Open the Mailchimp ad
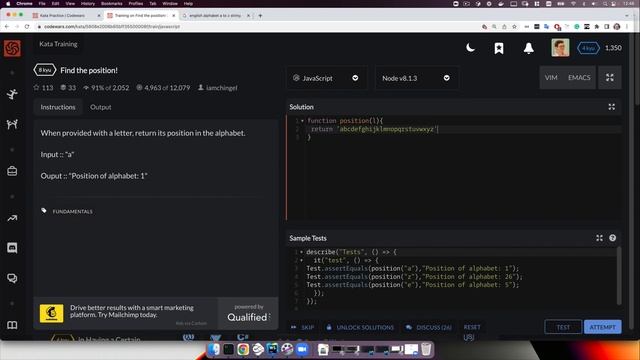640x360 pixels. point(125,313)
